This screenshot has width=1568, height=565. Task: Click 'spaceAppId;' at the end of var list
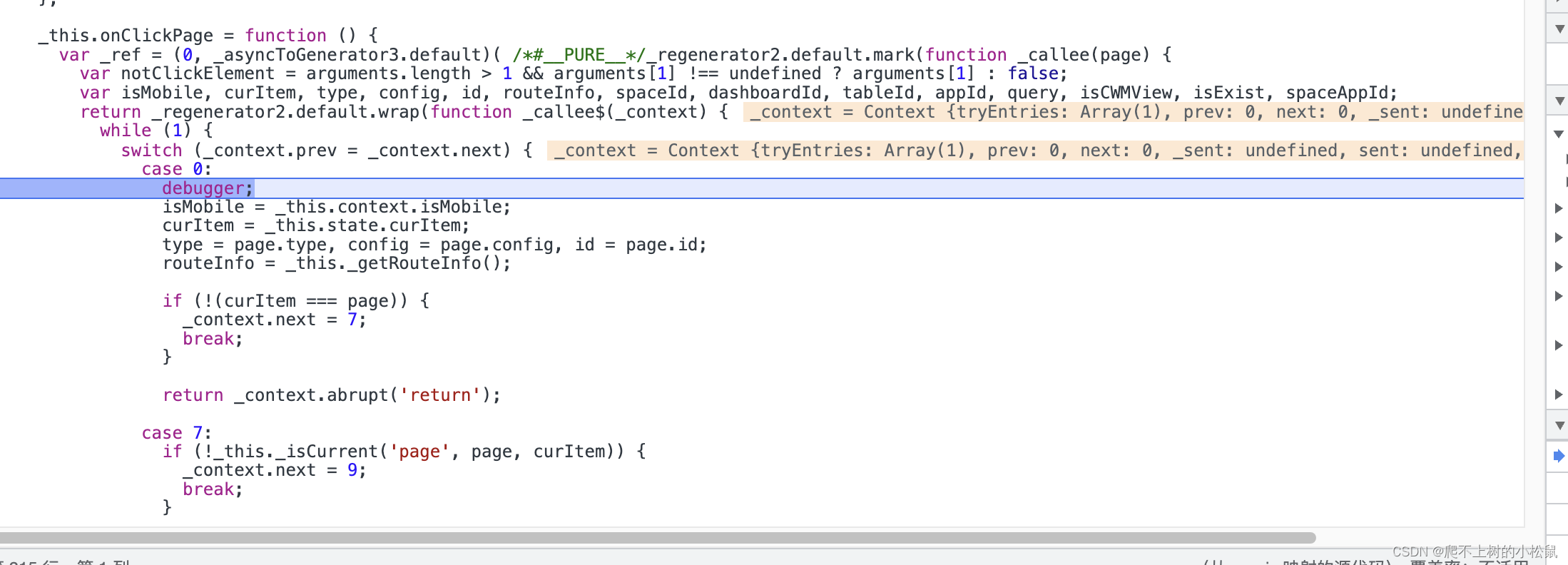click(1342, 93)
